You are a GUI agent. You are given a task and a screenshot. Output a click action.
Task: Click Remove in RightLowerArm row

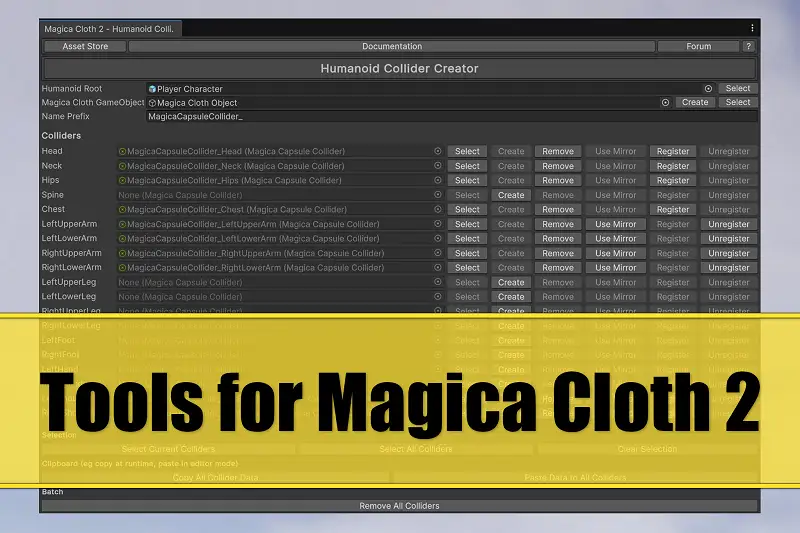click(x=558, y=268)
